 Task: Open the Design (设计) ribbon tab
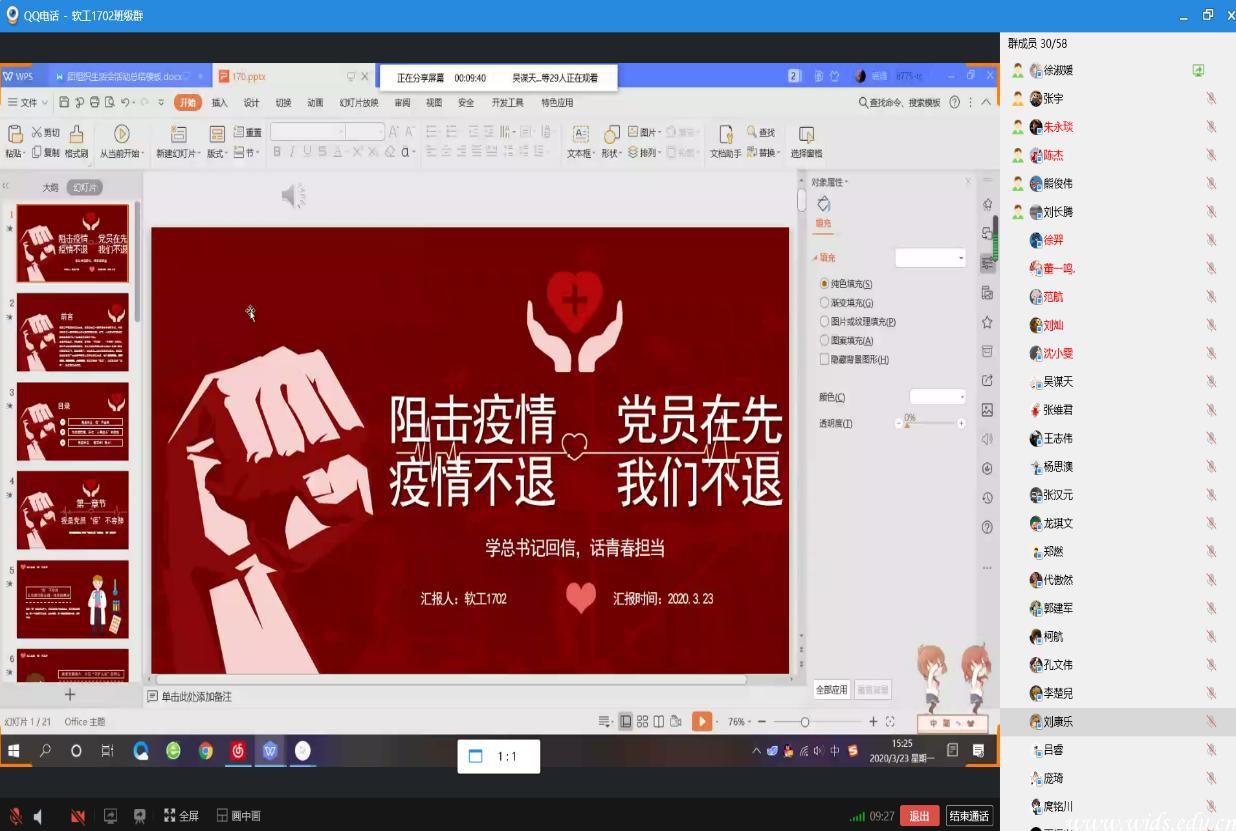click(251, 102)
